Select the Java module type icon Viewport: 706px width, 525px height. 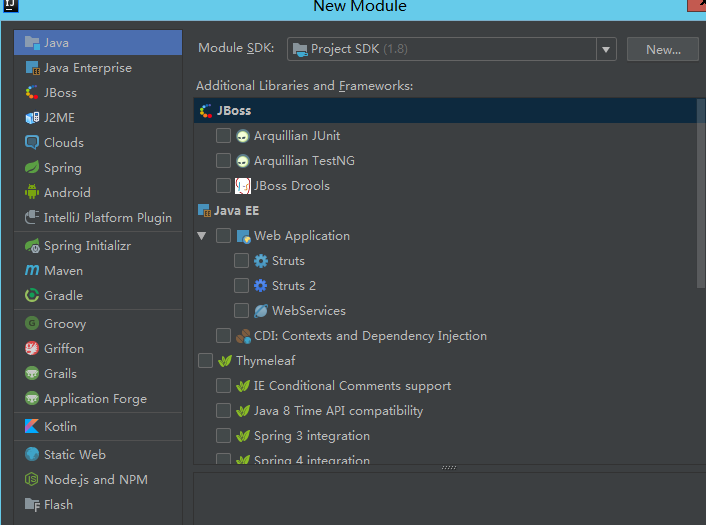click(x=32, y=42)
